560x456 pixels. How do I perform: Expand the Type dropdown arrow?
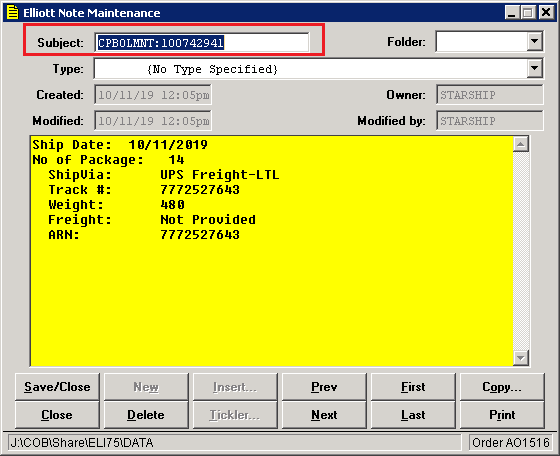click(534, 69)
